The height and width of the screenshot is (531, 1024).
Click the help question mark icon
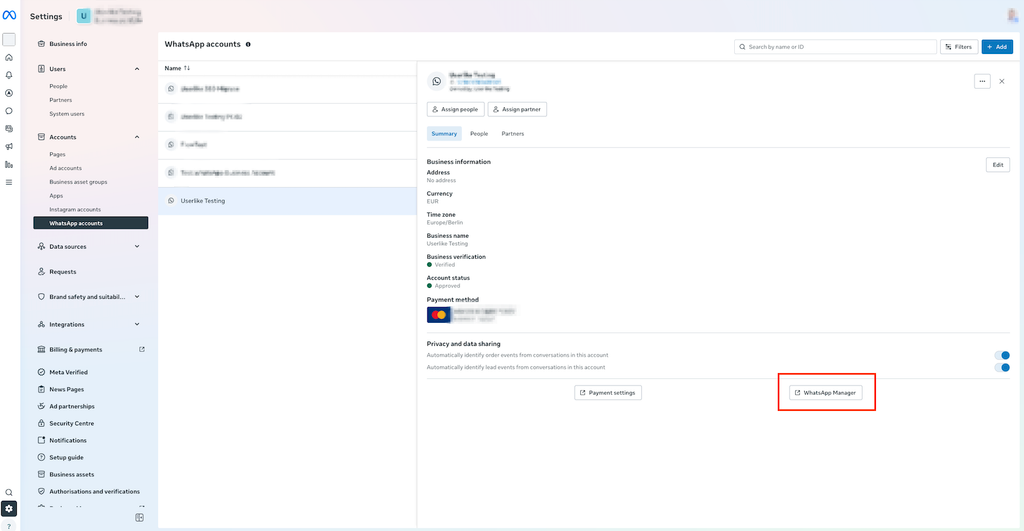click(x=8, y=526)
